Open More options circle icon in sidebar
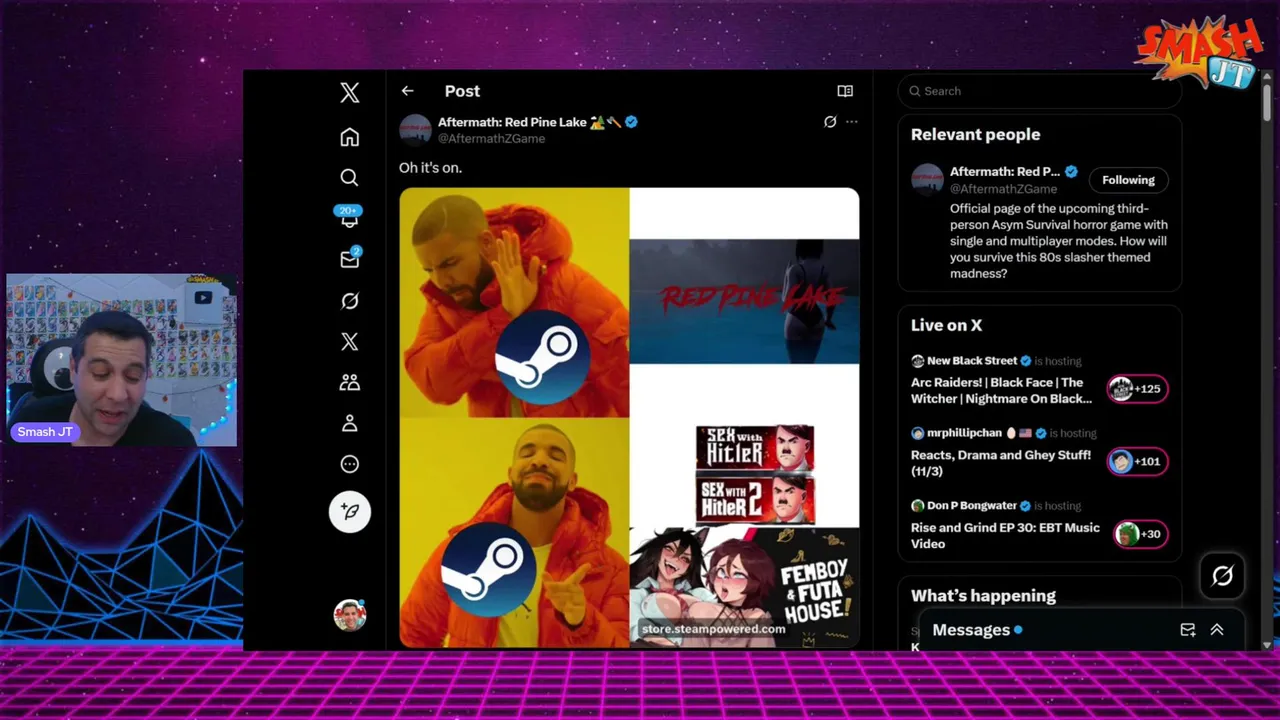1280x720 pixels. click(349, 464)
